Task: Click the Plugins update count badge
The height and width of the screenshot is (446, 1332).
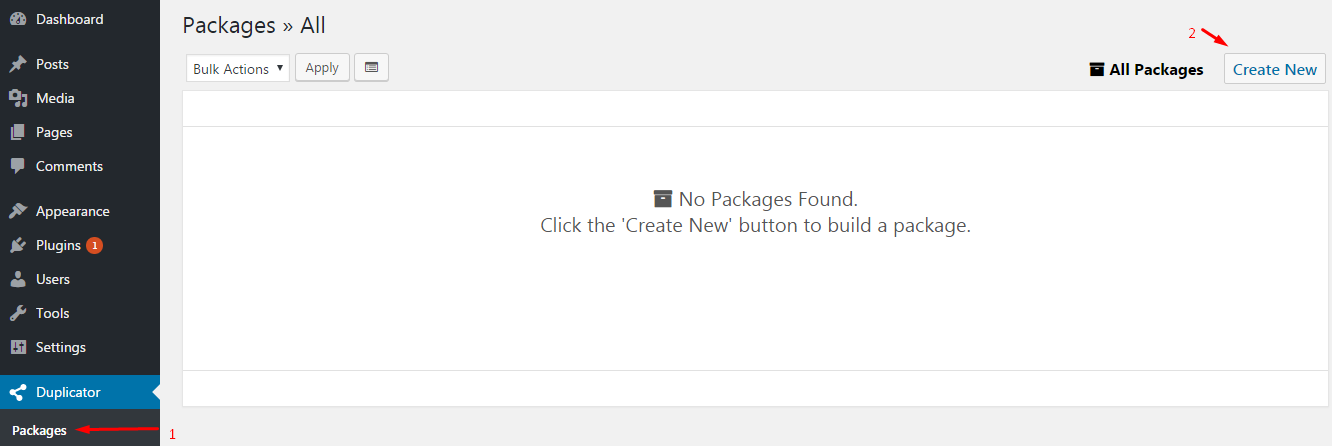Action: click(94, 246)
